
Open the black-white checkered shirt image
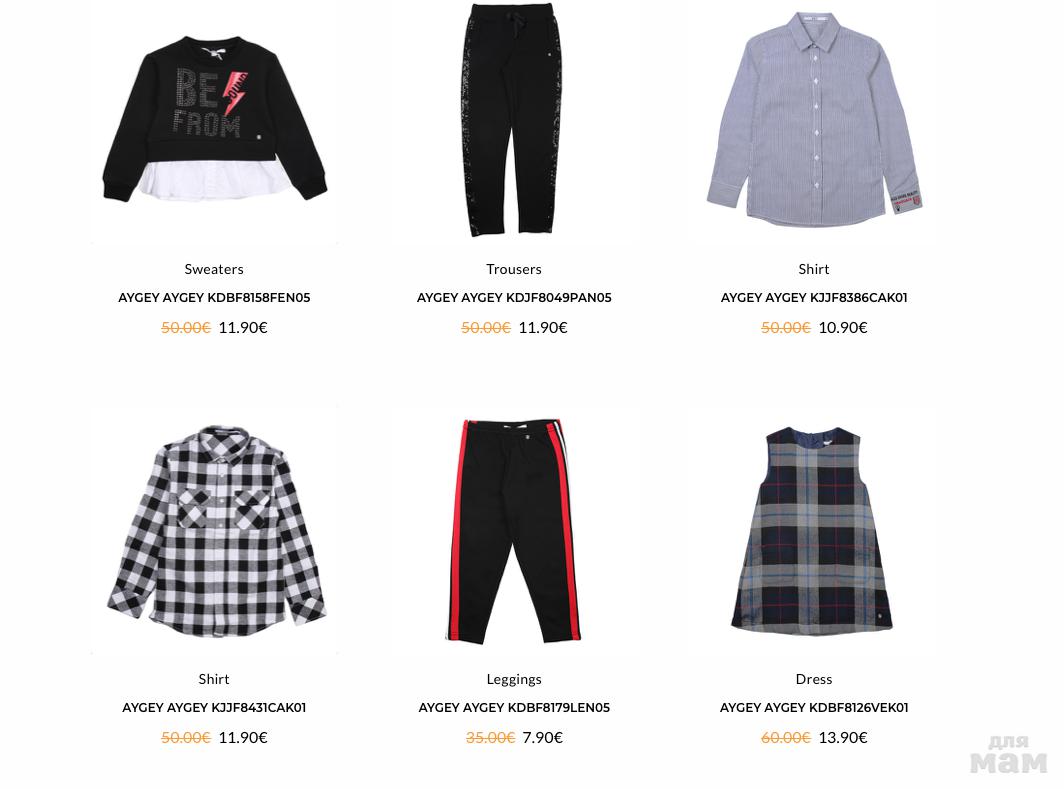(216, 531)
